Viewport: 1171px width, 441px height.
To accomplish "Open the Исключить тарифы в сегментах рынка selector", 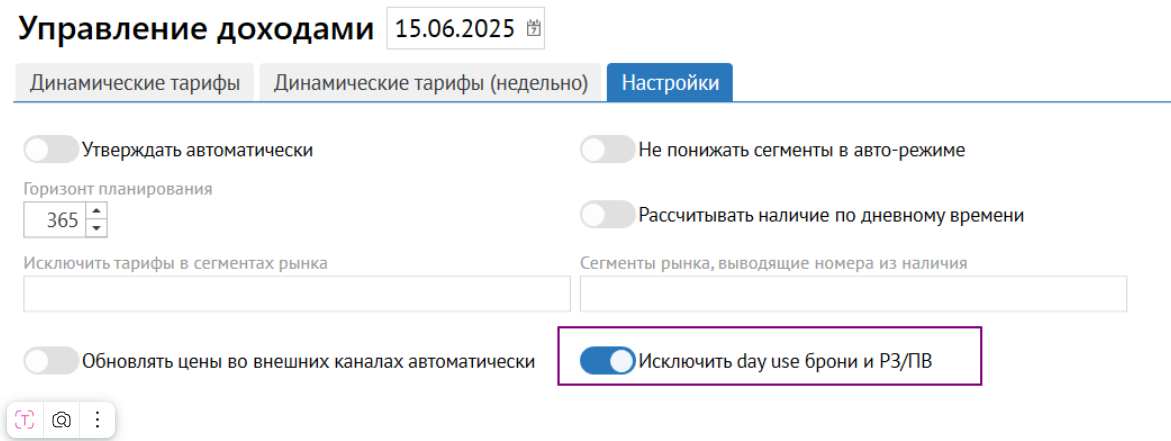I will click(296, 294).
